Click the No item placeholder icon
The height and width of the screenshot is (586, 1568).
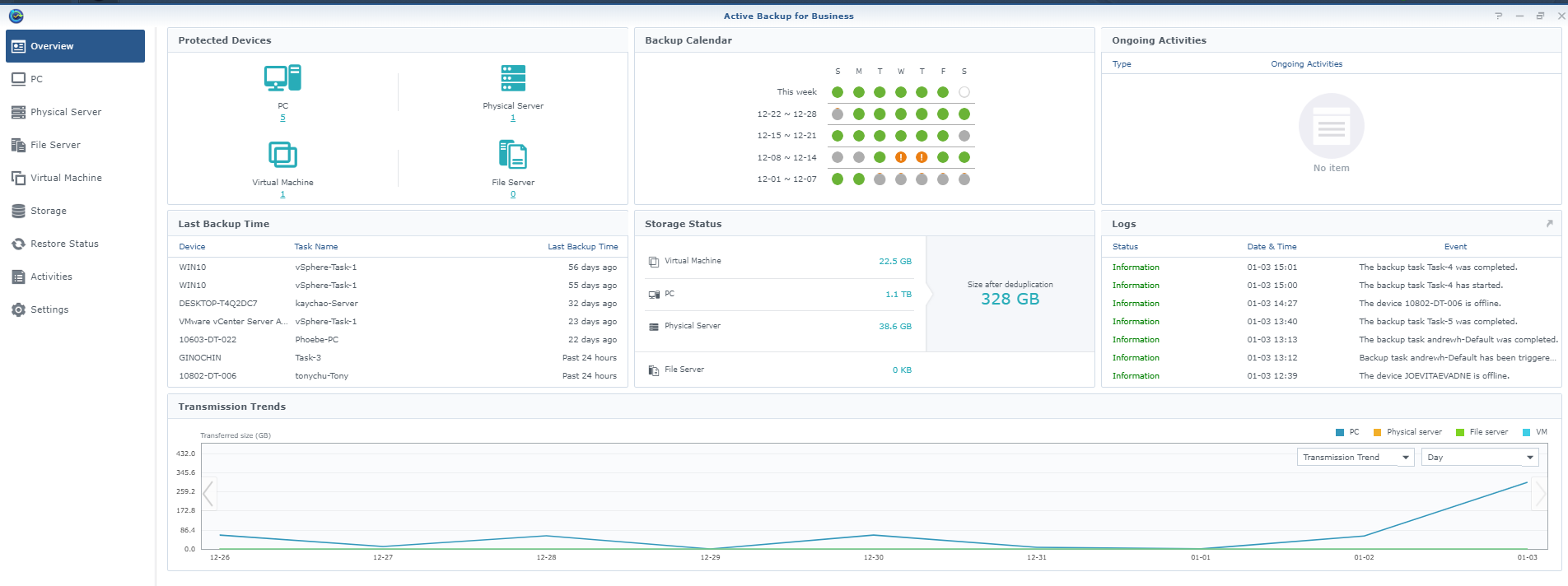click(1332, 126)
